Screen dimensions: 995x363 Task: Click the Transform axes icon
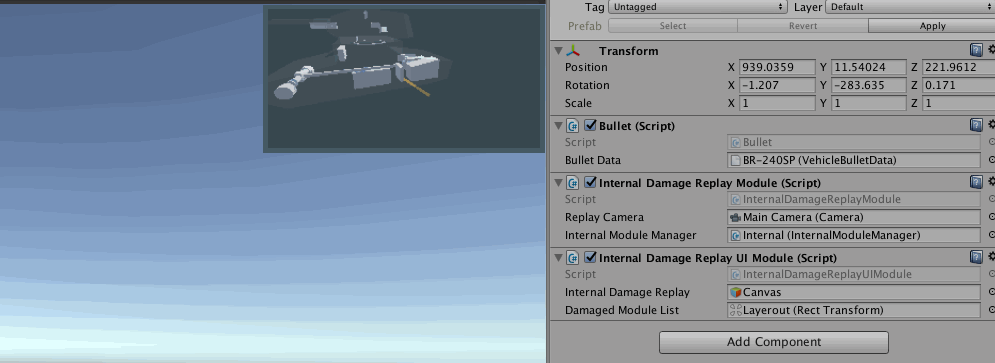click(x=573, y=51)
